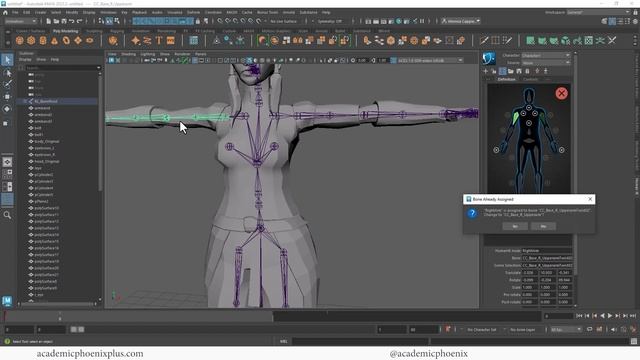Open the Outliner Display menu
640x360 pixels.
tap(25, 60)
